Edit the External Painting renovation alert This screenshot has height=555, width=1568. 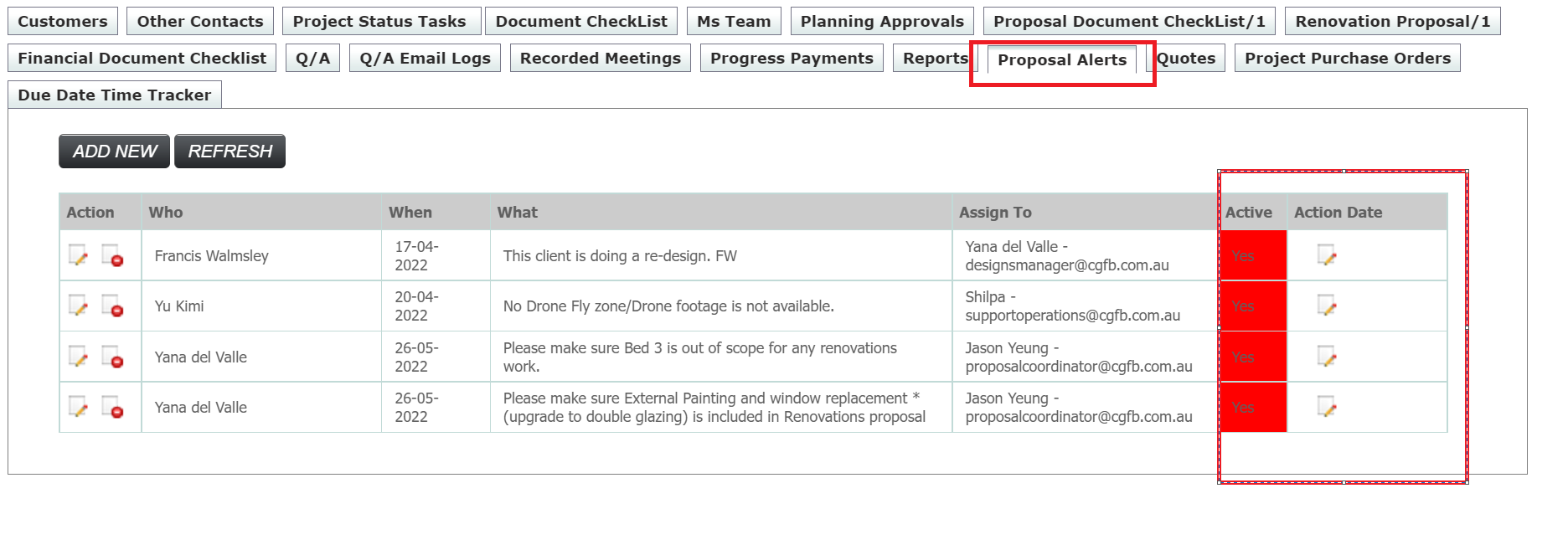(x=78, y=408)
